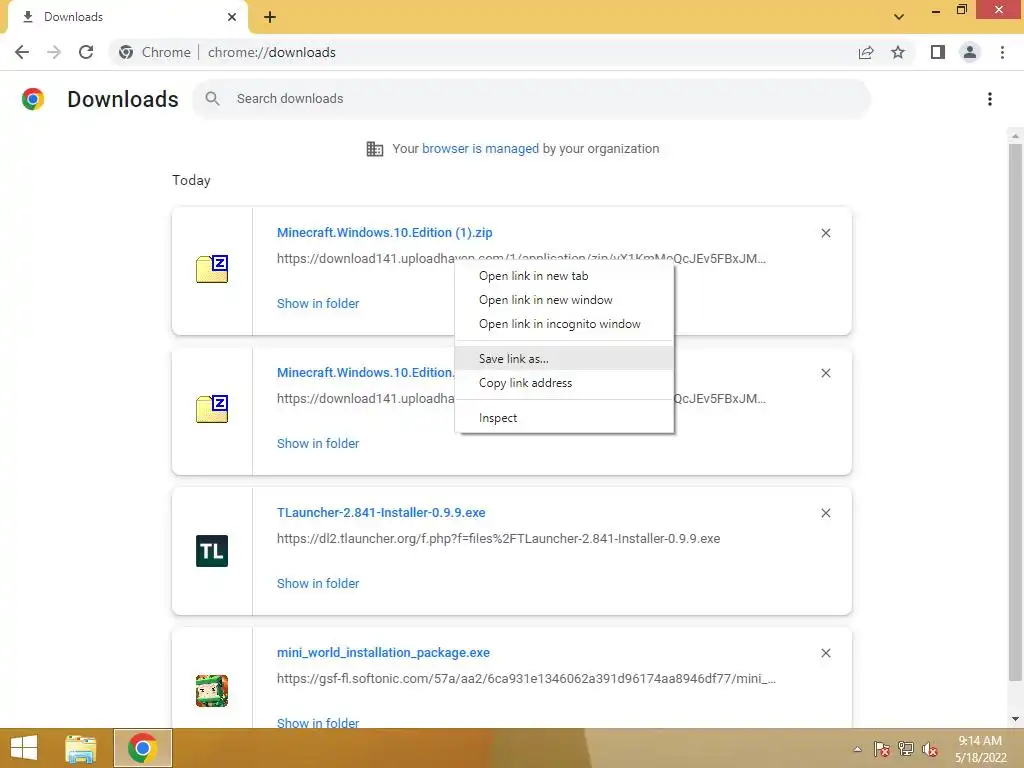This screenshot has width=1024, height=768.
Task: Open the Minecraft.Windows.10.Edition (1).zip file link
Action: coord(385,233)
